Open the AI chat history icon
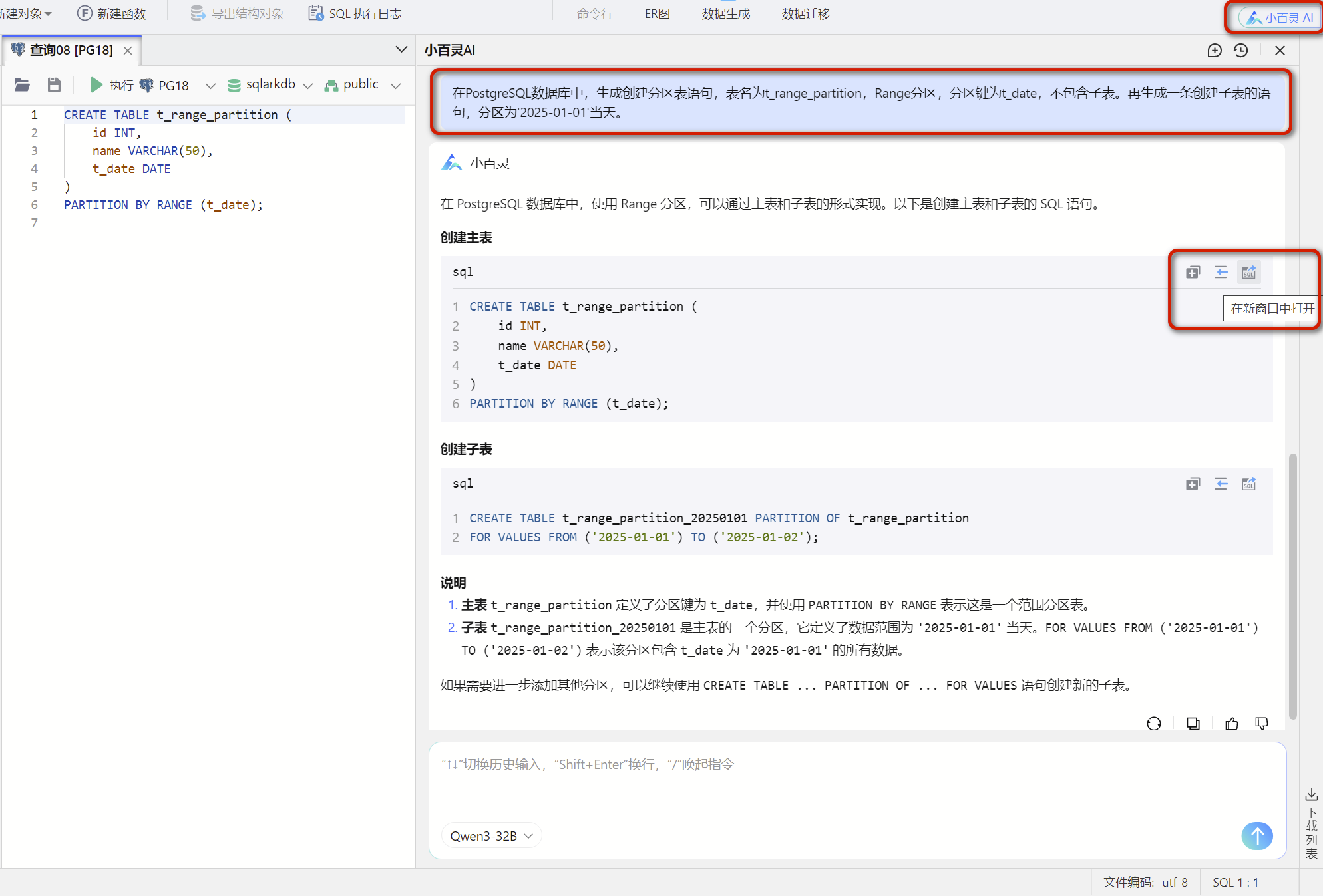 [x=1240, y=51]
